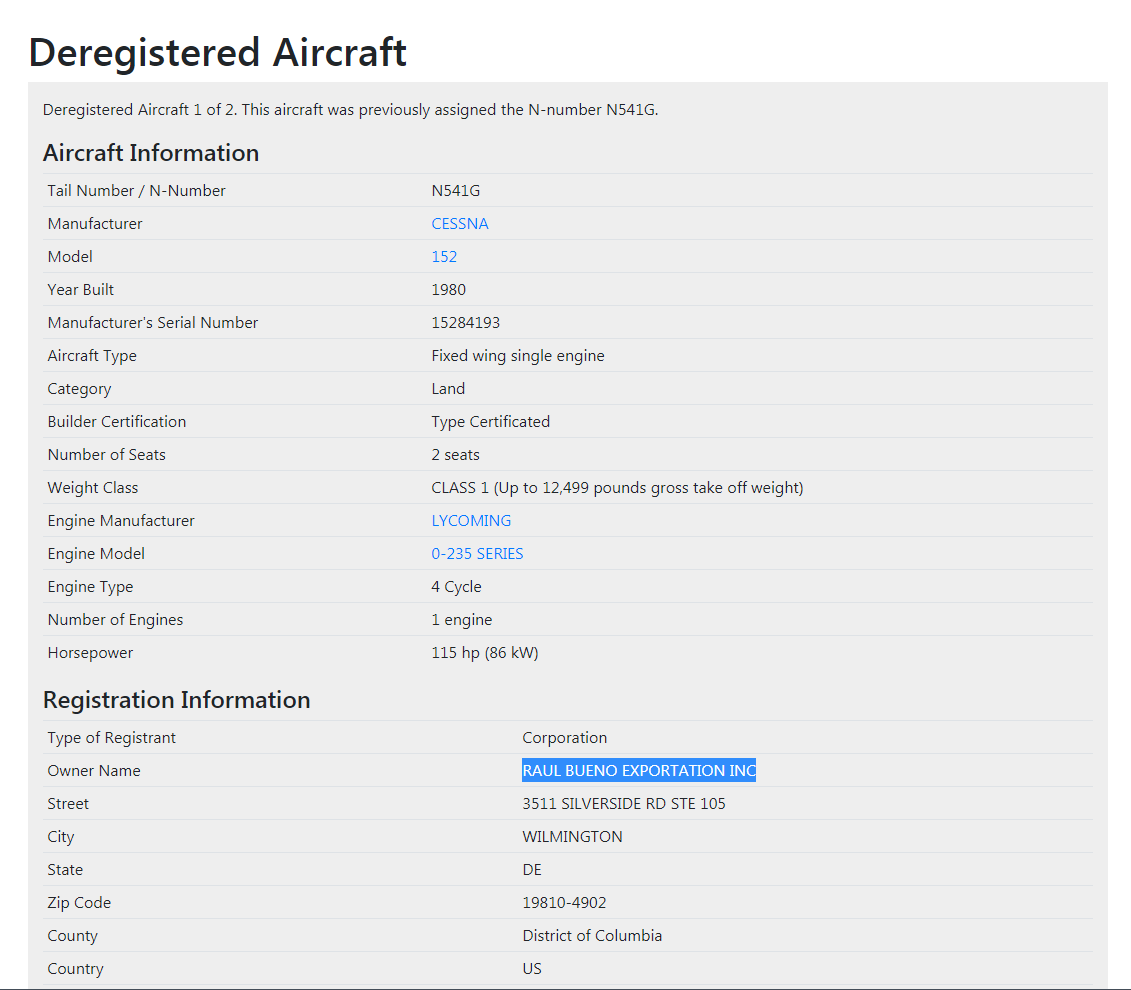Click 'Fixed wing single engine' value
Screen dimensions: 1131x990
click(518, 356)
